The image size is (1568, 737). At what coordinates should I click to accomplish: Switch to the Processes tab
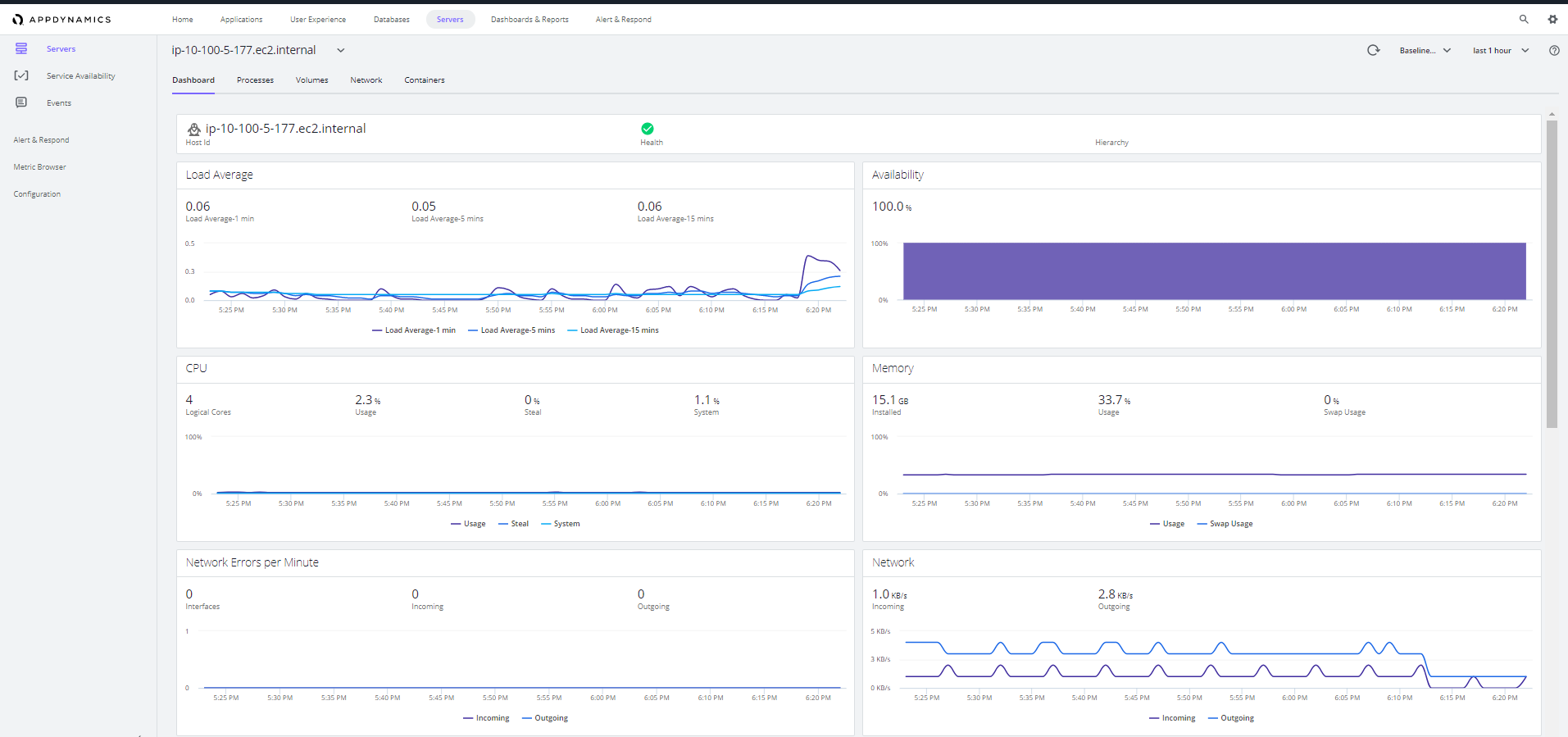[x=255, y=80]
